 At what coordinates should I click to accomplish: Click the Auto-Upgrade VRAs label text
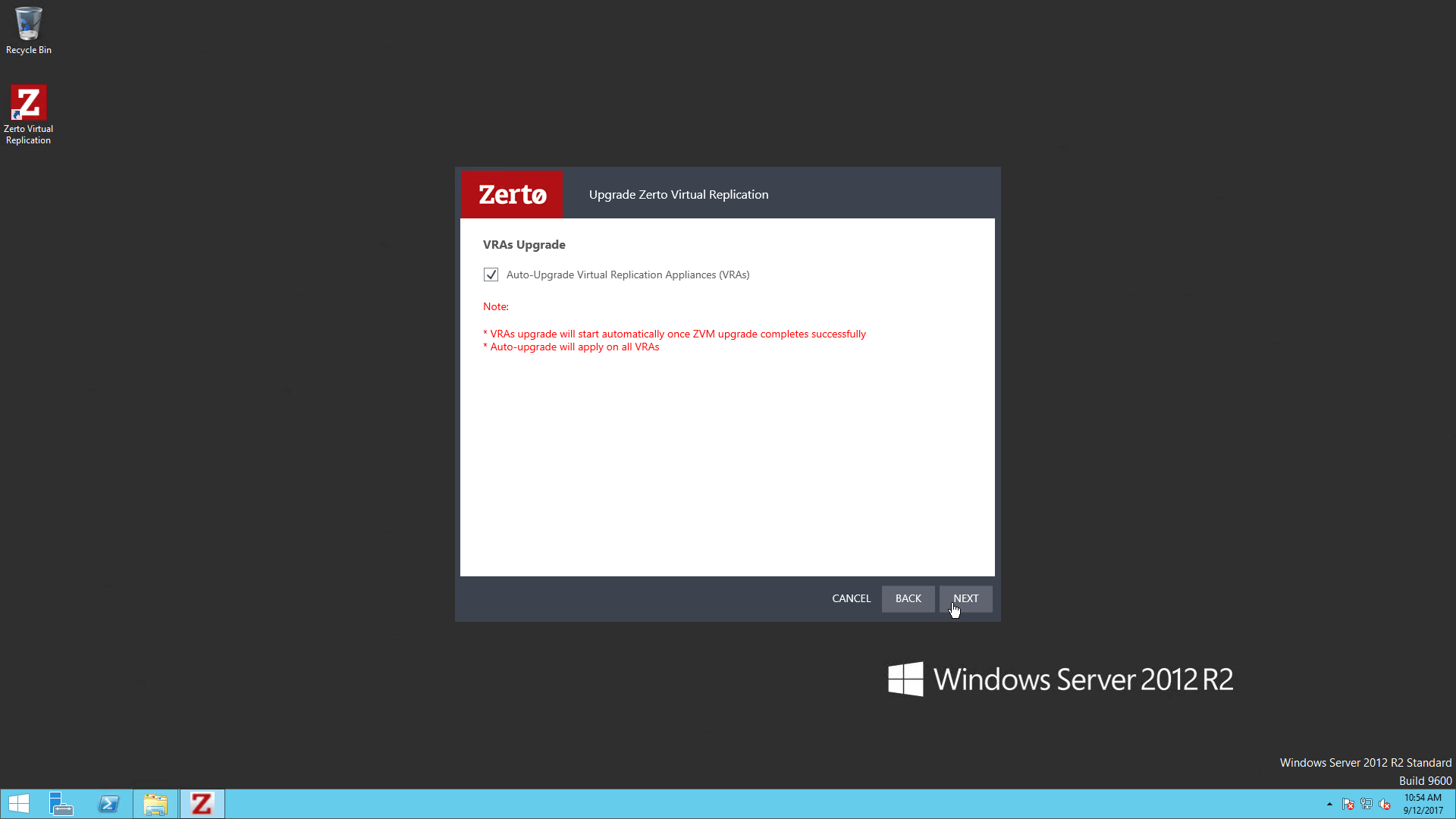pyautogui.click(x=627, y=275)
